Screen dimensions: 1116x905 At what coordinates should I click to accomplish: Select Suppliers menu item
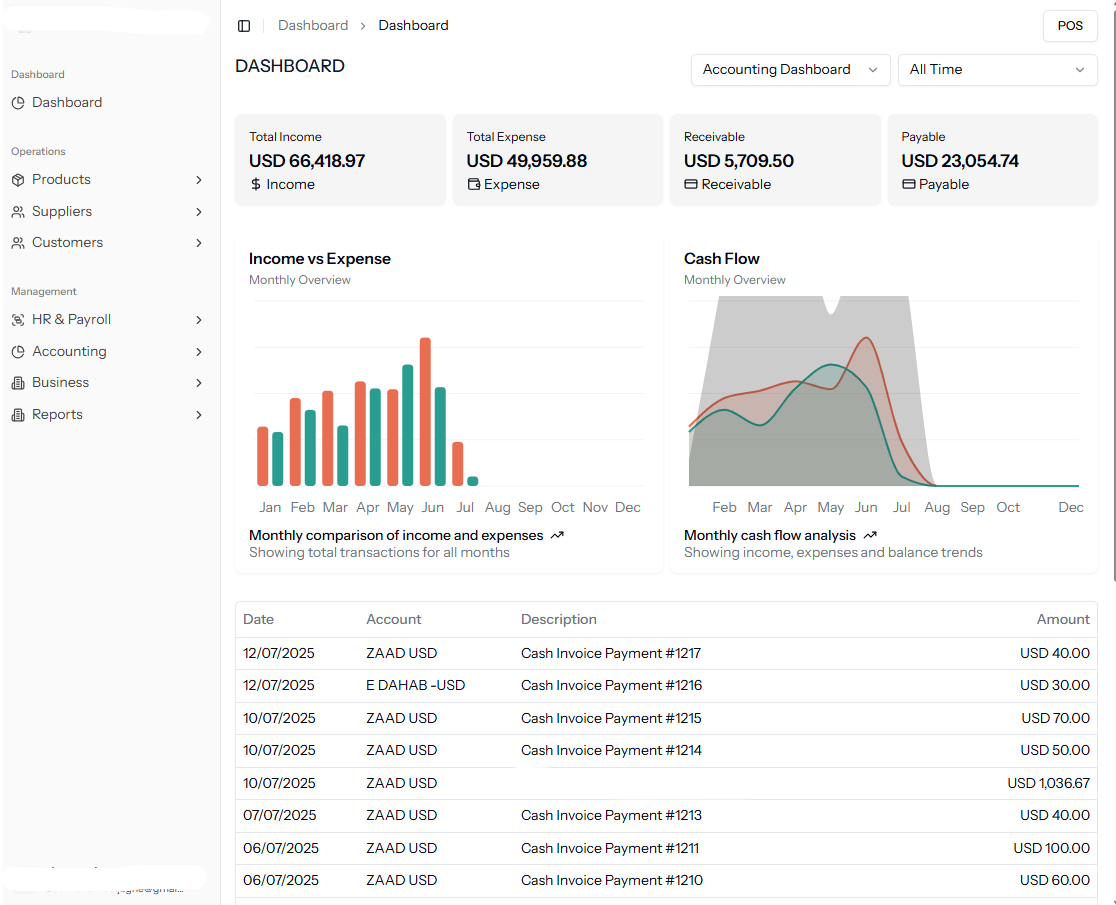tap(107, 211)
